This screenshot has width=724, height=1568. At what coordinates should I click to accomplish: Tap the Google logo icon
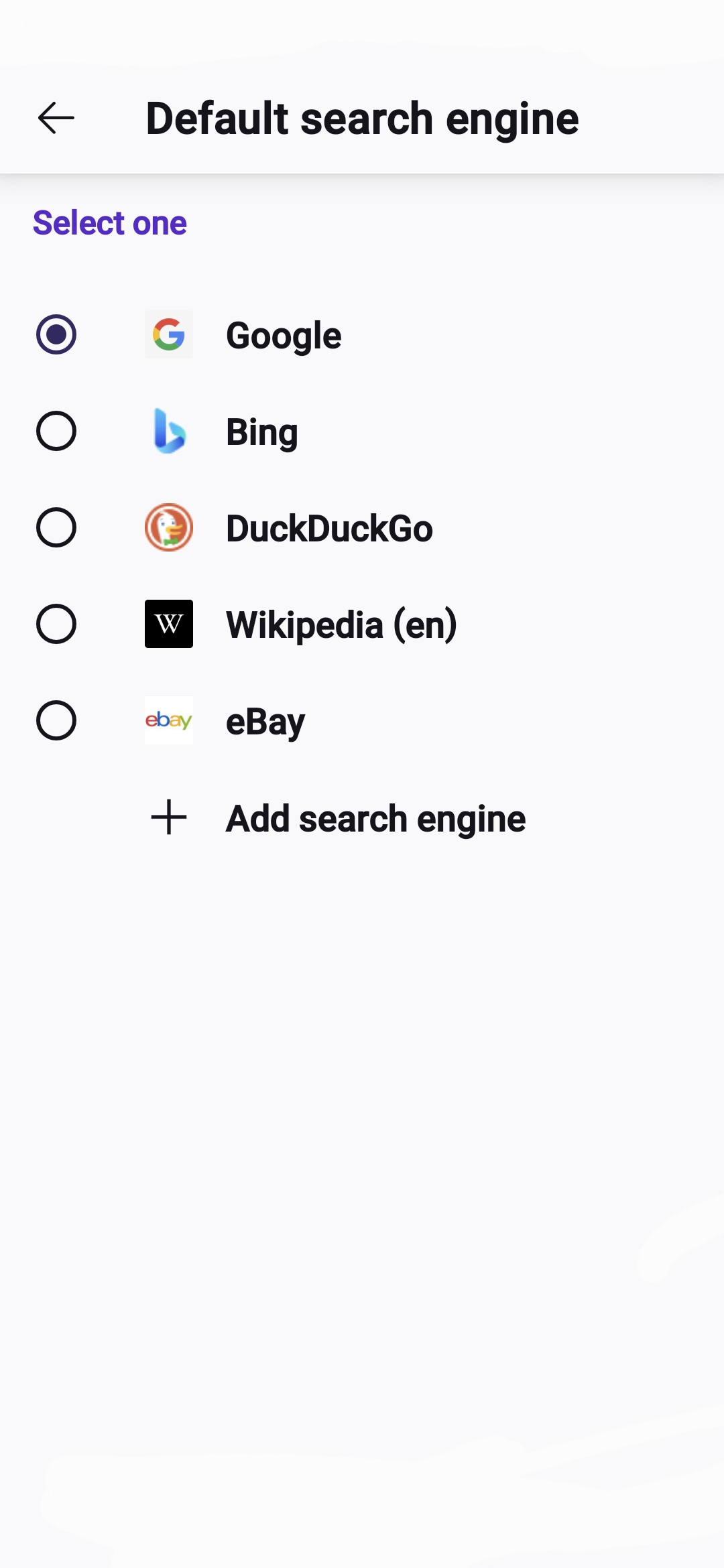169,334
